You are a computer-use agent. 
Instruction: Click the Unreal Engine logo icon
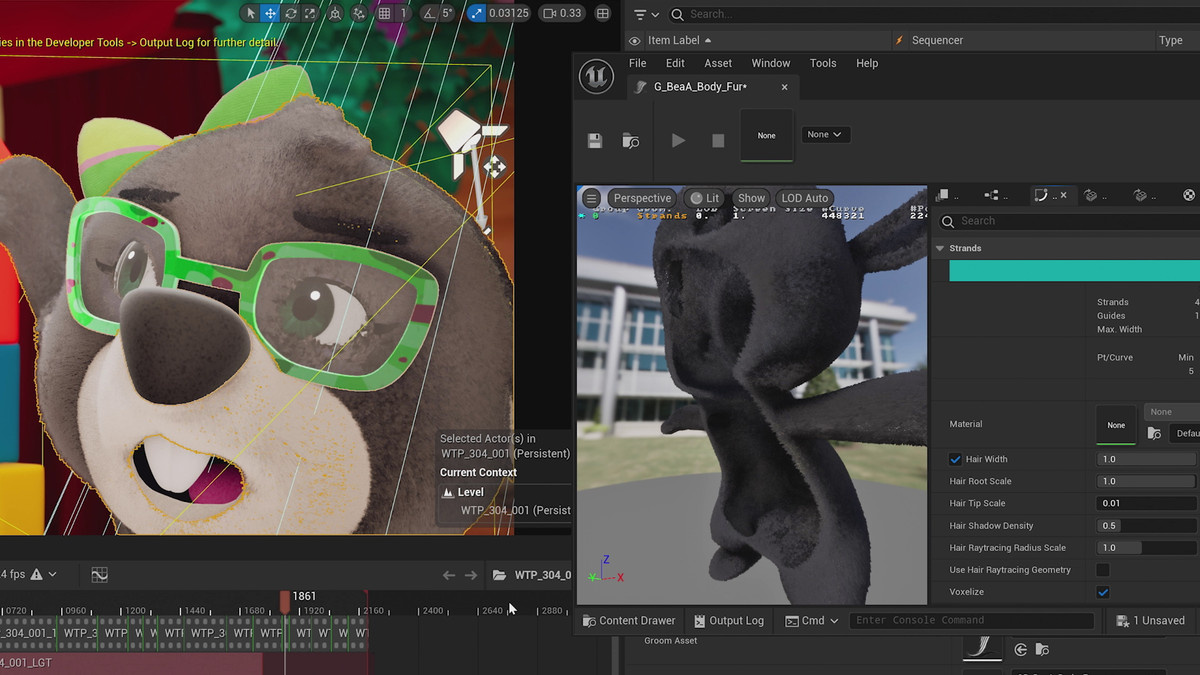click(596, 76)
